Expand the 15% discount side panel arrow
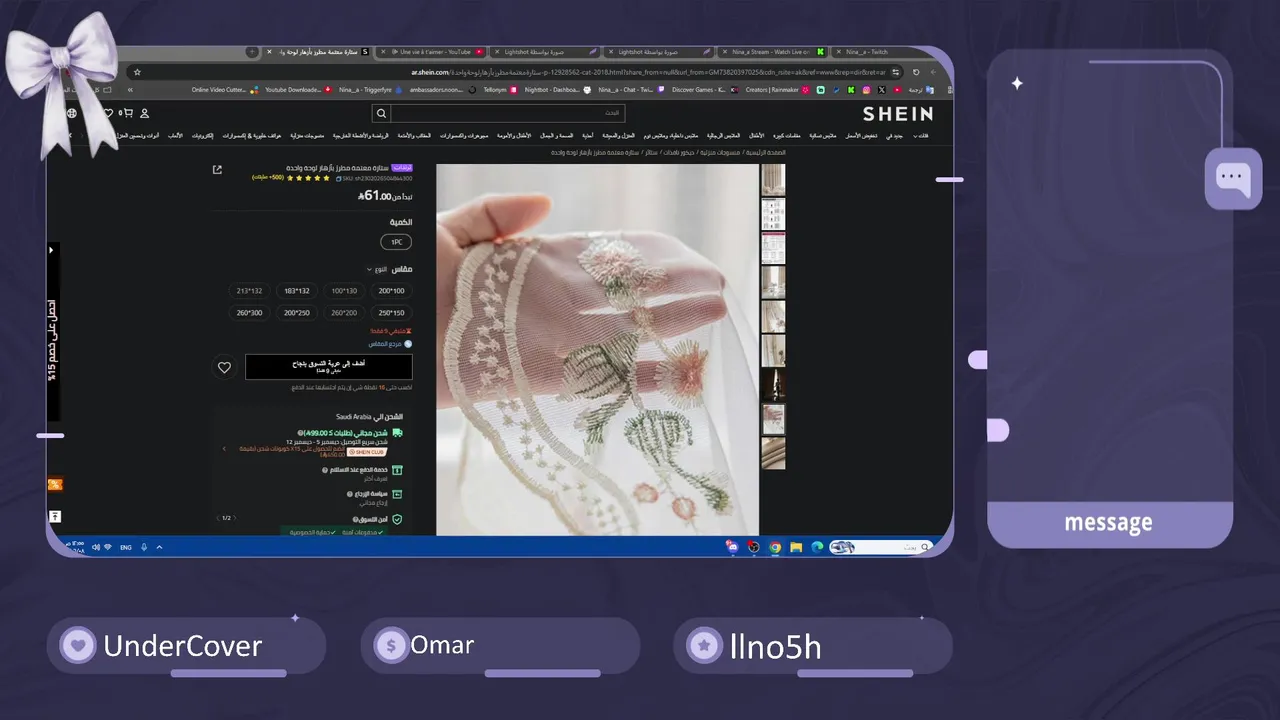The image size is (1280, 720). tap(51, 250)
